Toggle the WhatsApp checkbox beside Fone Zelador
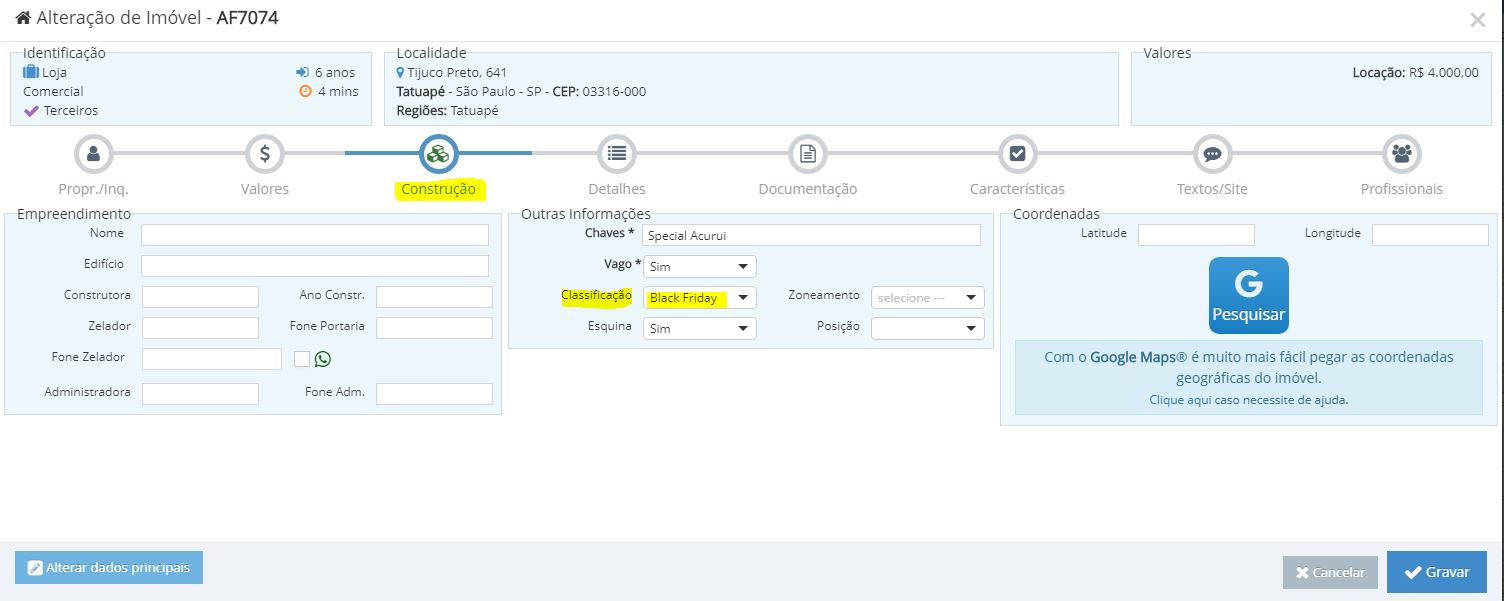The image size is (1504, 601). [x=302, y=359]
